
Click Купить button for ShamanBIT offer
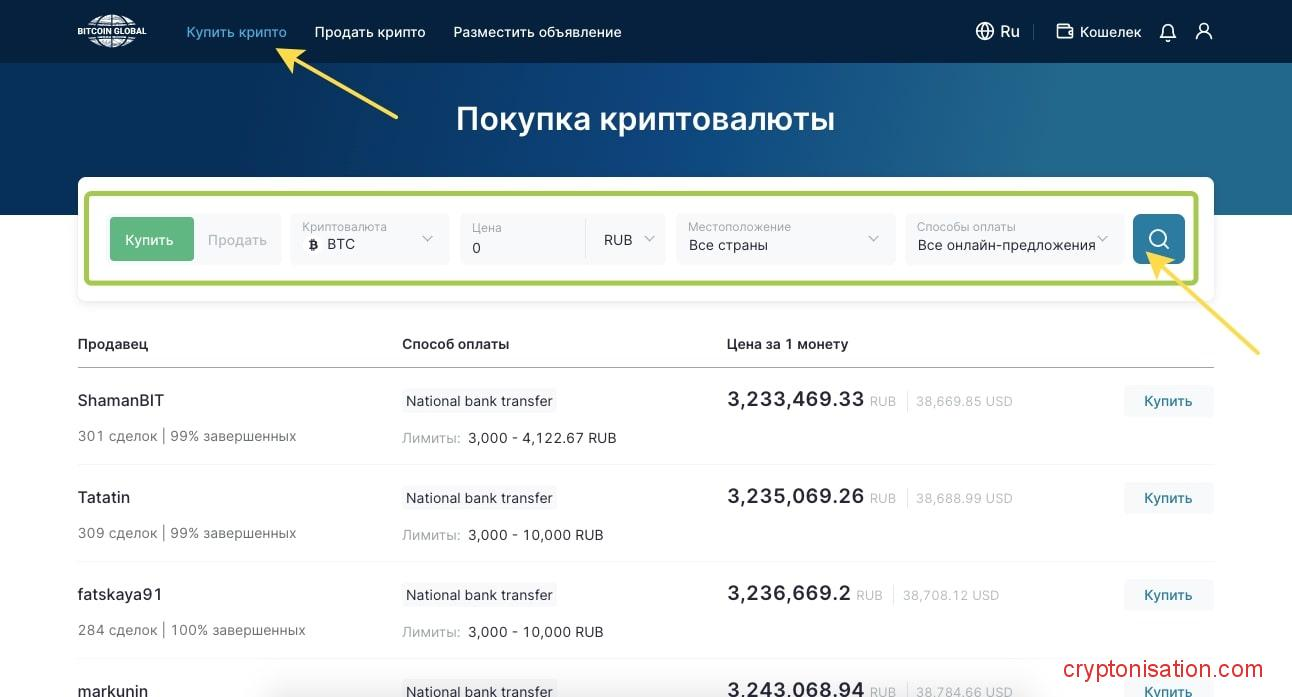tap(1168, 401)
